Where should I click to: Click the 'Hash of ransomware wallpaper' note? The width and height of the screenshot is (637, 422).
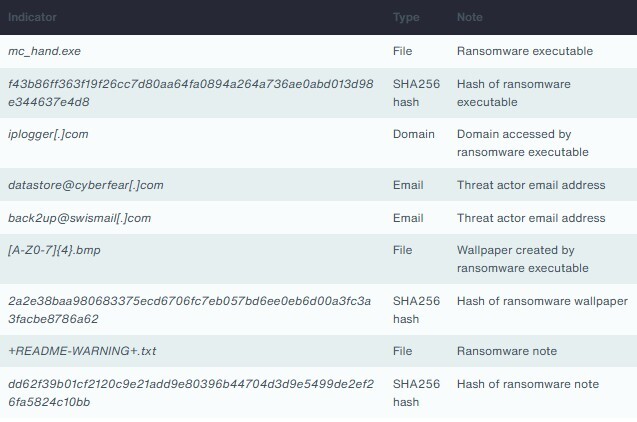click(x=542, y=301)
